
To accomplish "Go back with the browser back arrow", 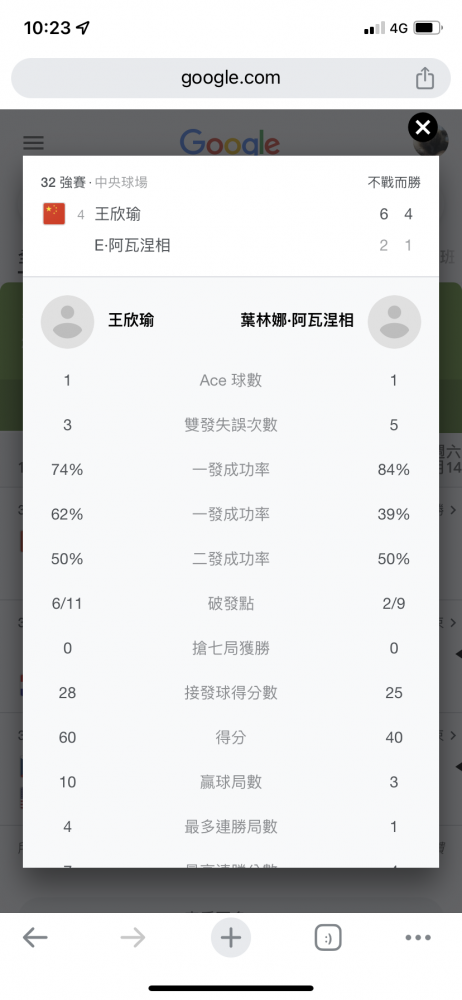I will click(x=35, y=938).
